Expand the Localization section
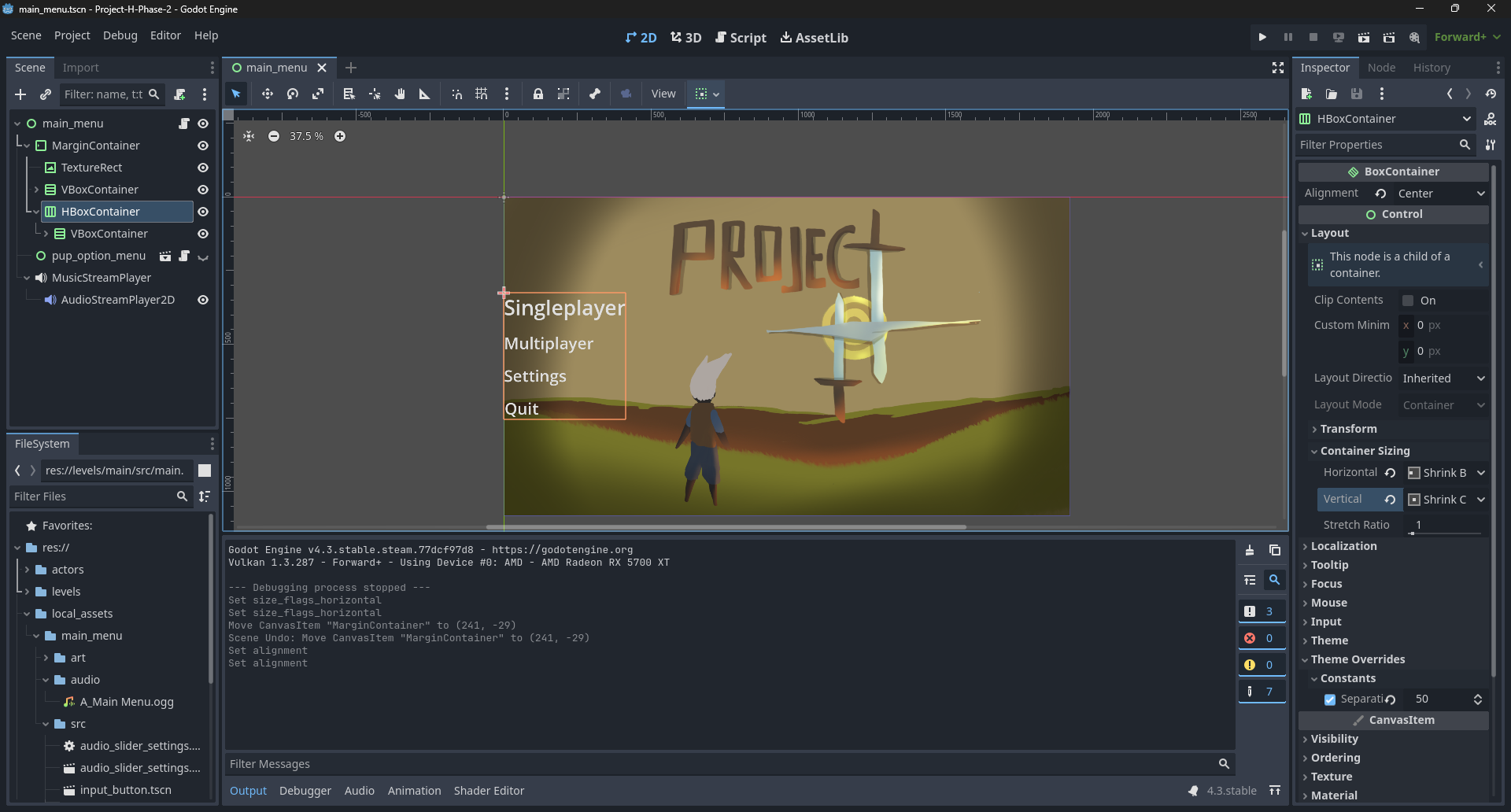This screenshot has height=812, width=1511. pos(1344,546)
